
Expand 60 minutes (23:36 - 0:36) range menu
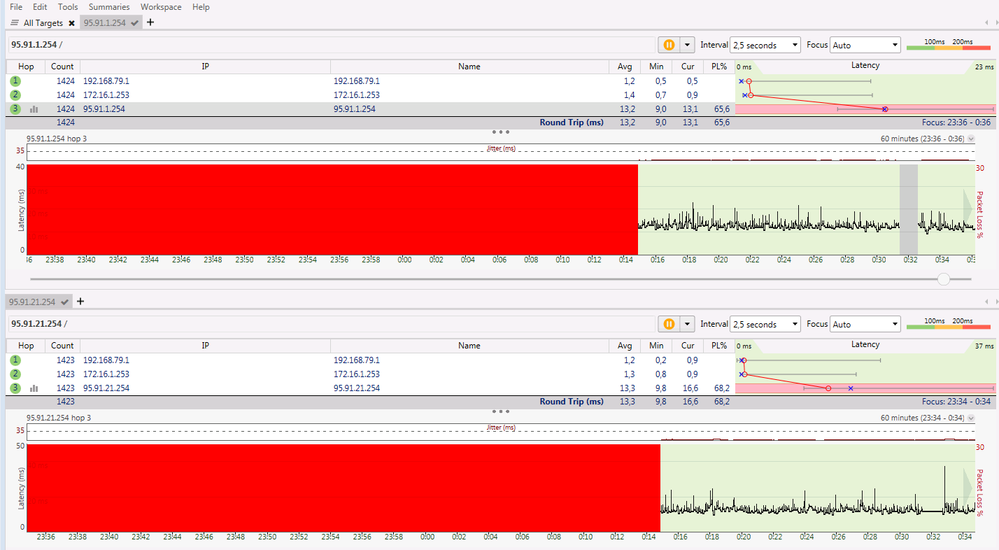[x=971, y=138]
